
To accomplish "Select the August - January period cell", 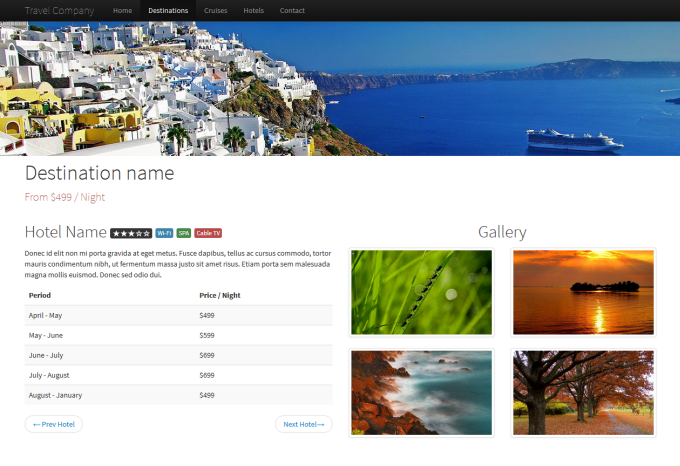I will 55,395.
